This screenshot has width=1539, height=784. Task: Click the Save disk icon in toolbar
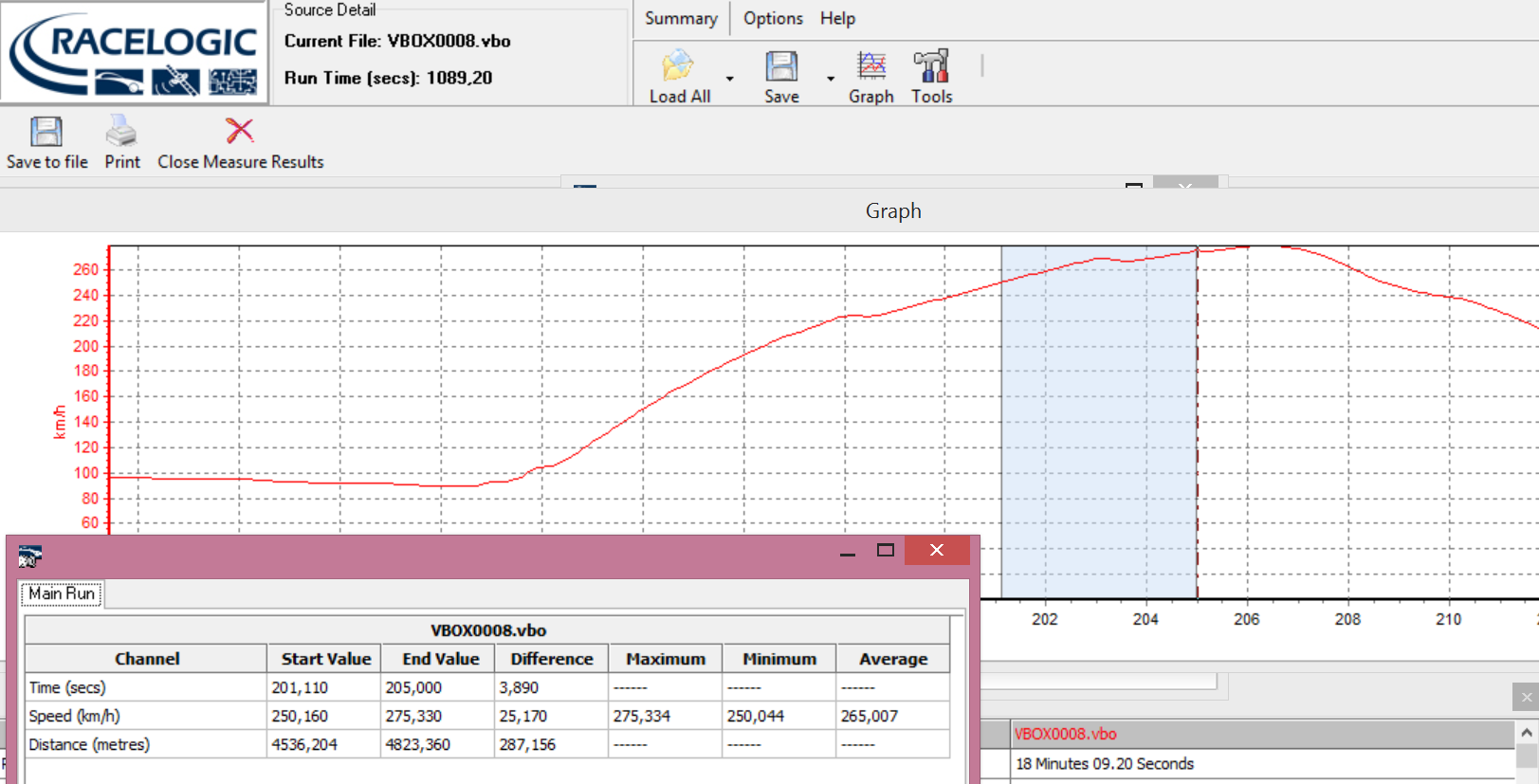coord(781,67)
